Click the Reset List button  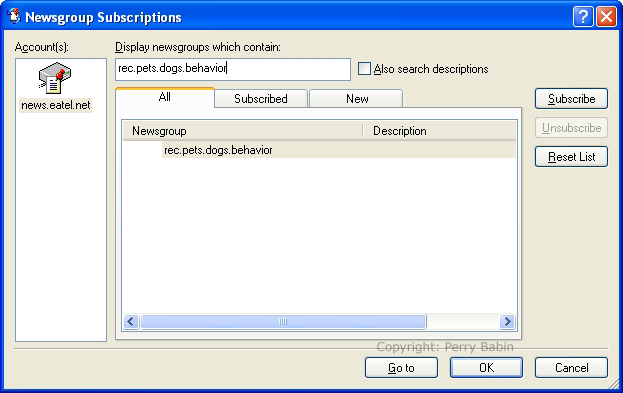(x=571, y=157)
